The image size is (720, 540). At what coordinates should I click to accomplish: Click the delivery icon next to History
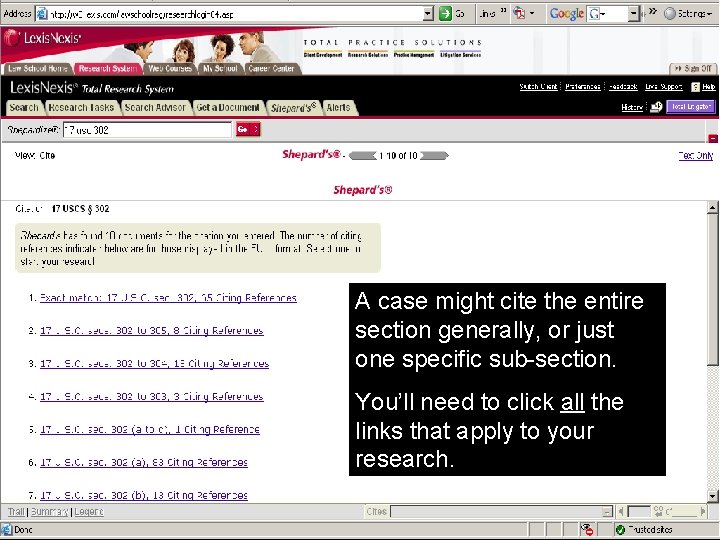click(656, 107)
